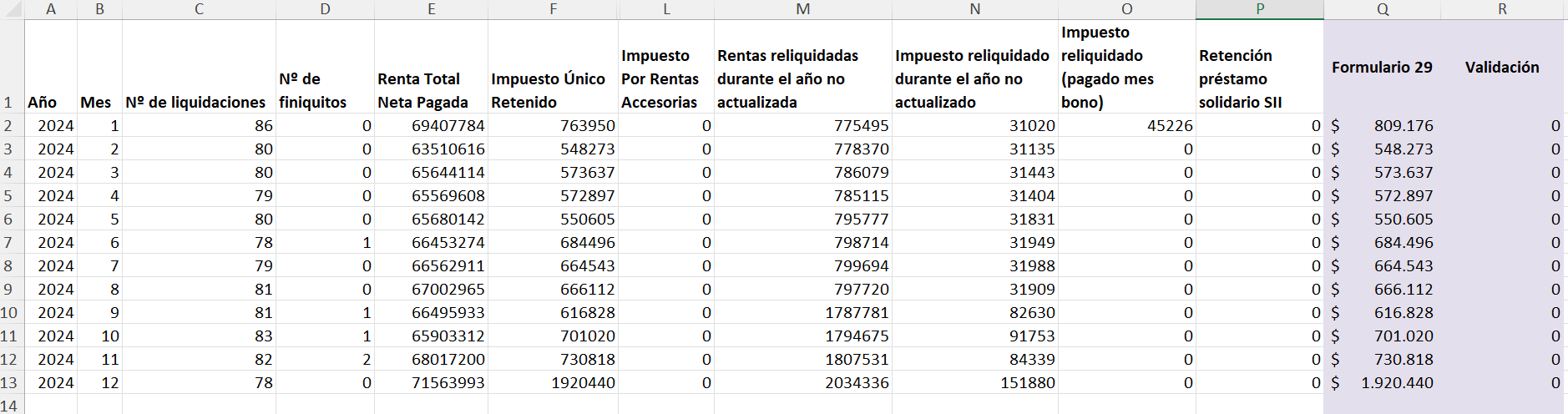The width and height of the screenshot is (1568, 414).
Task: Click Impuesto reliquidado value 151880
Action: coord(974,382)
